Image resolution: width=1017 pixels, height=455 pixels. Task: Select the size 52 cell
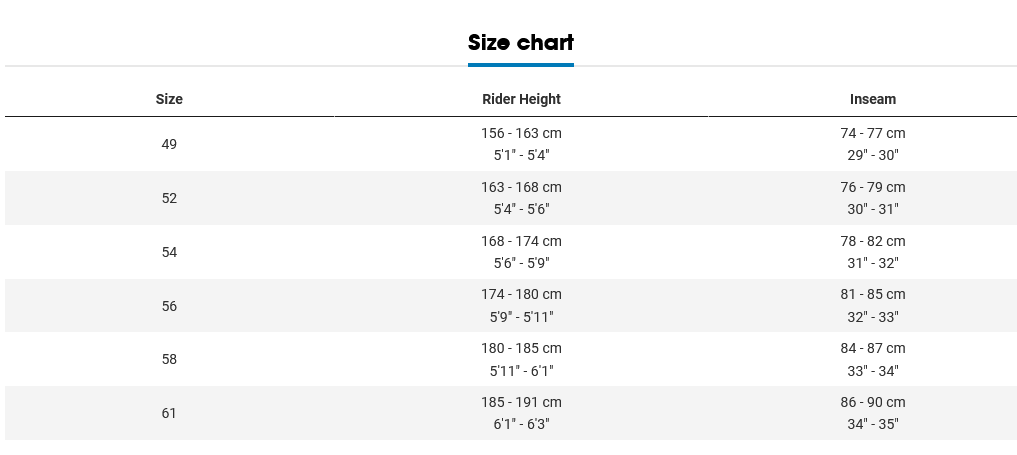point(169,198)
